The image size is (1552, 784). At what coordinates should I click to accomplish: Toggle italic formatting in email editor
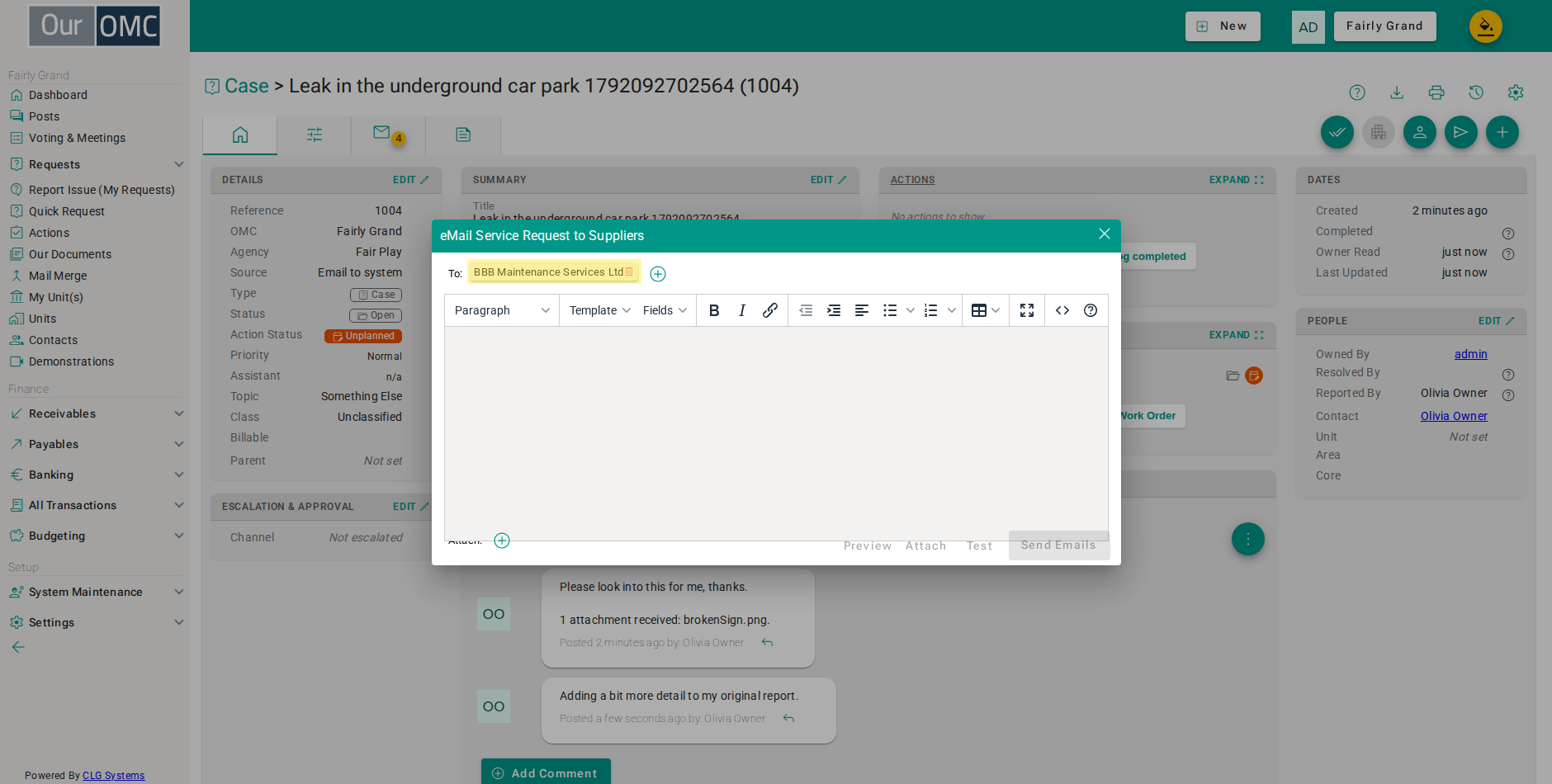pyautogui.click(x=742, y=310)
